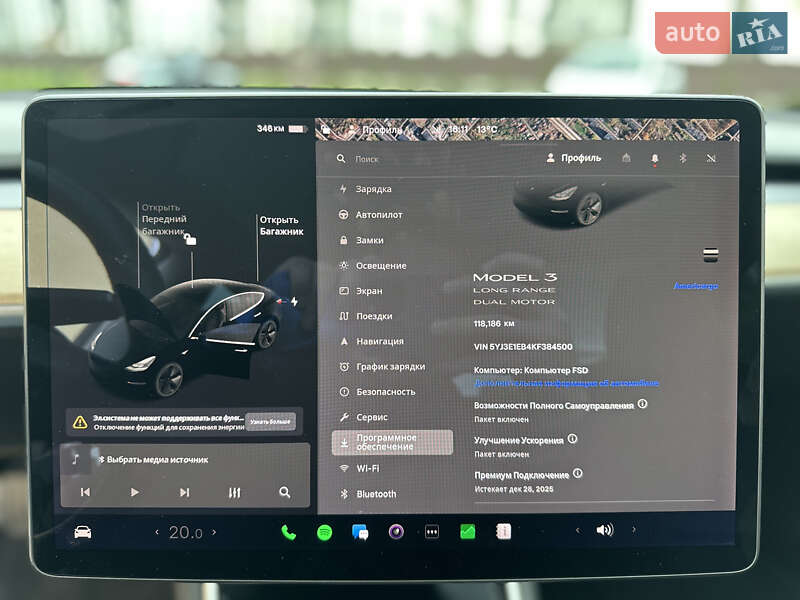Tap the car controls icon in dock
This screenshot has width=800, height=600.
click(83, 532)
